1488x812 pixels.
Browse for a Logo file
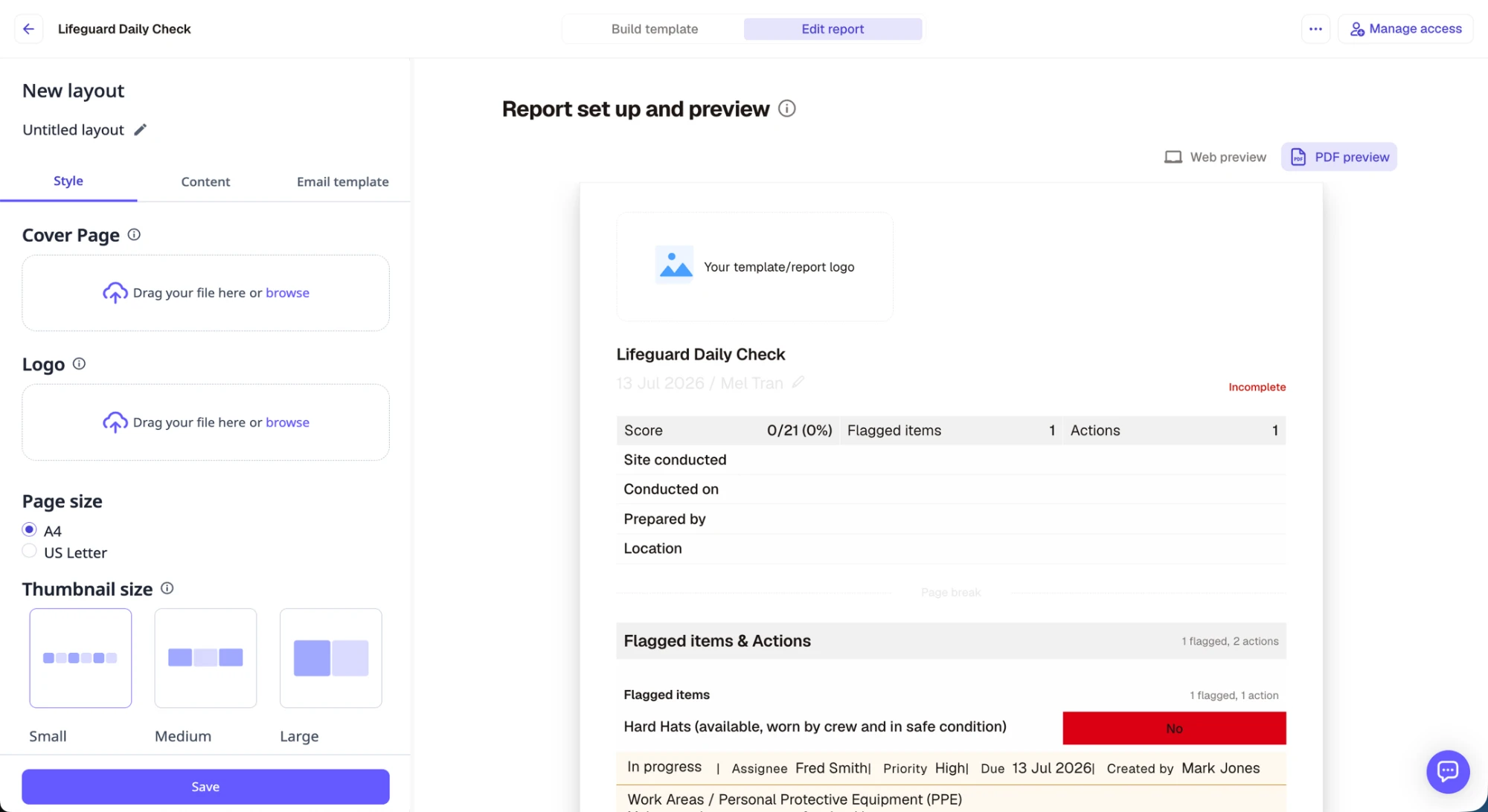287,422
